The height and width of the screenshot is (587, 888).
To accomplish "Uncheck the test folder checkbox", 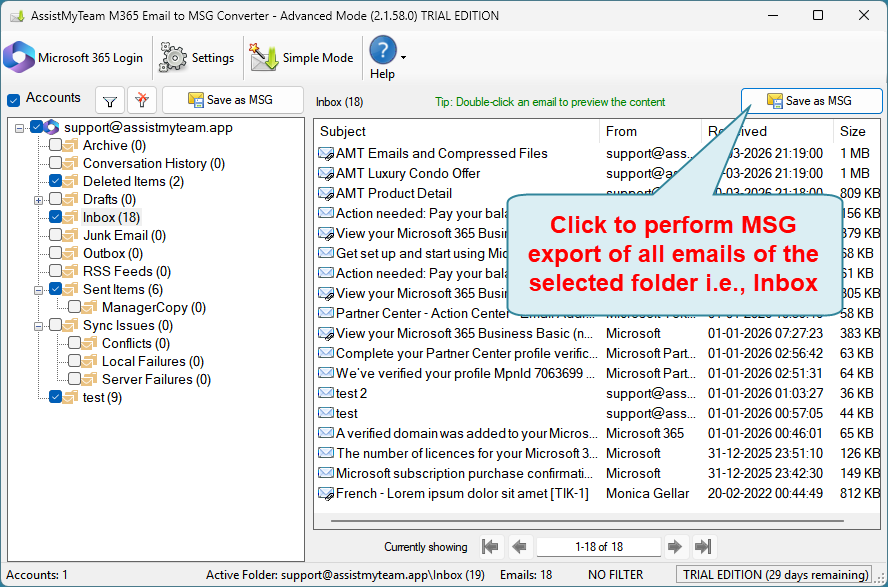I will [x=56, y=397].
